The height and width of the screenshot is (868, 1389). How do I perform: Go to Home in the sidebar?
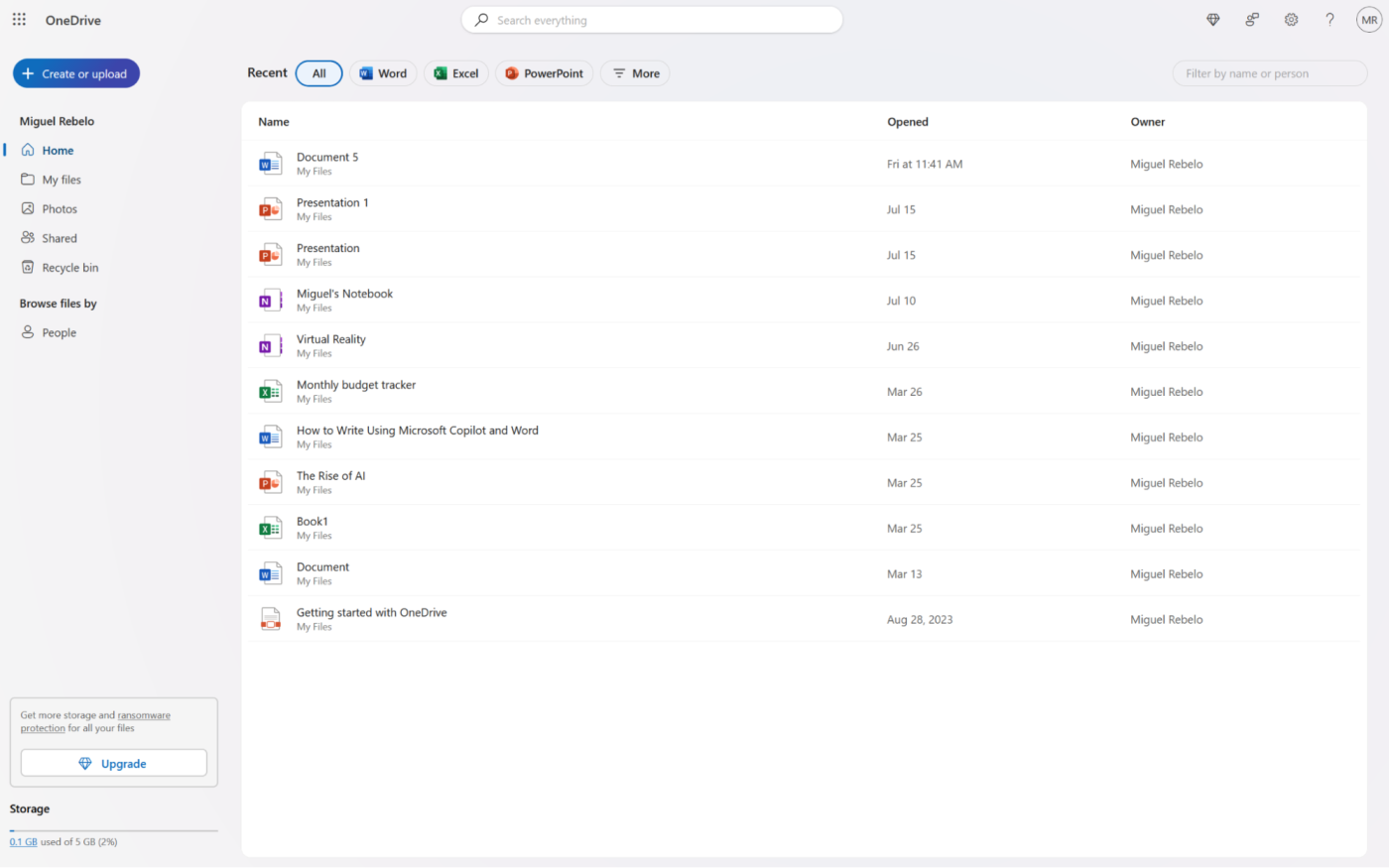click(x=58, y=151)
